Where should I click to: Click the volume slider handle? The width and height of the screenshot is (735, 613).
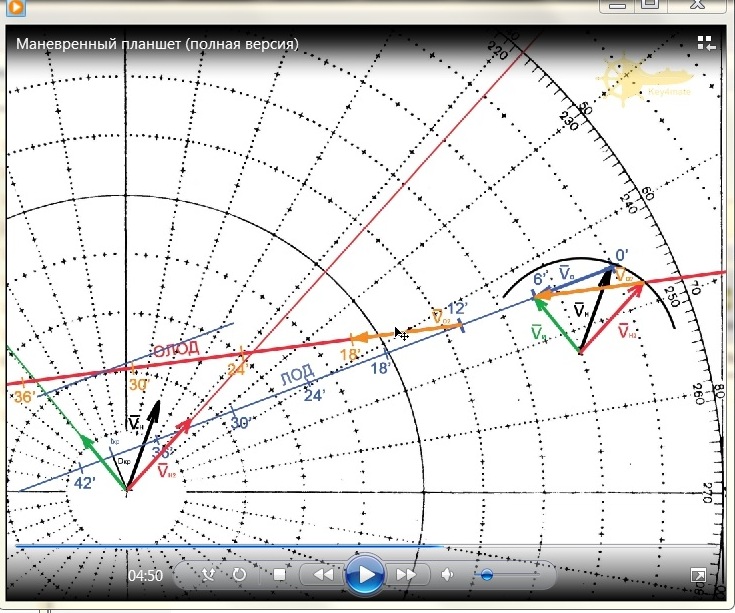point(486,575)
